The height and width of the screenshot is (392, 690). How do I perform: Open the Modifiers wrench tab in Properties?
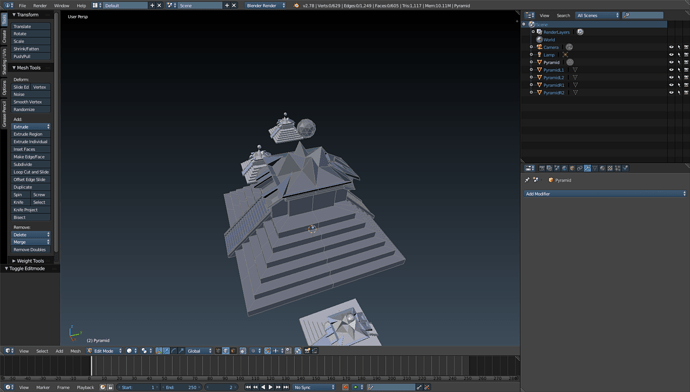pyautogui.click(x=587, y=168)
